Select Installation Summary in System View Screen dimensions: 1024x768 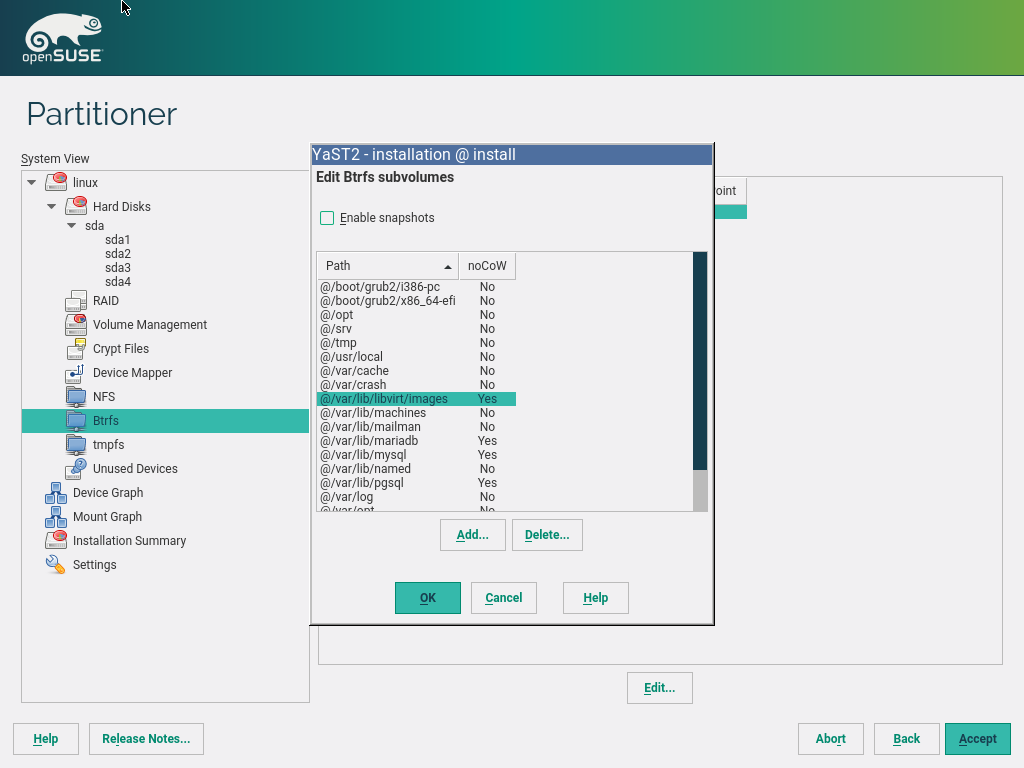coord(129,541)
